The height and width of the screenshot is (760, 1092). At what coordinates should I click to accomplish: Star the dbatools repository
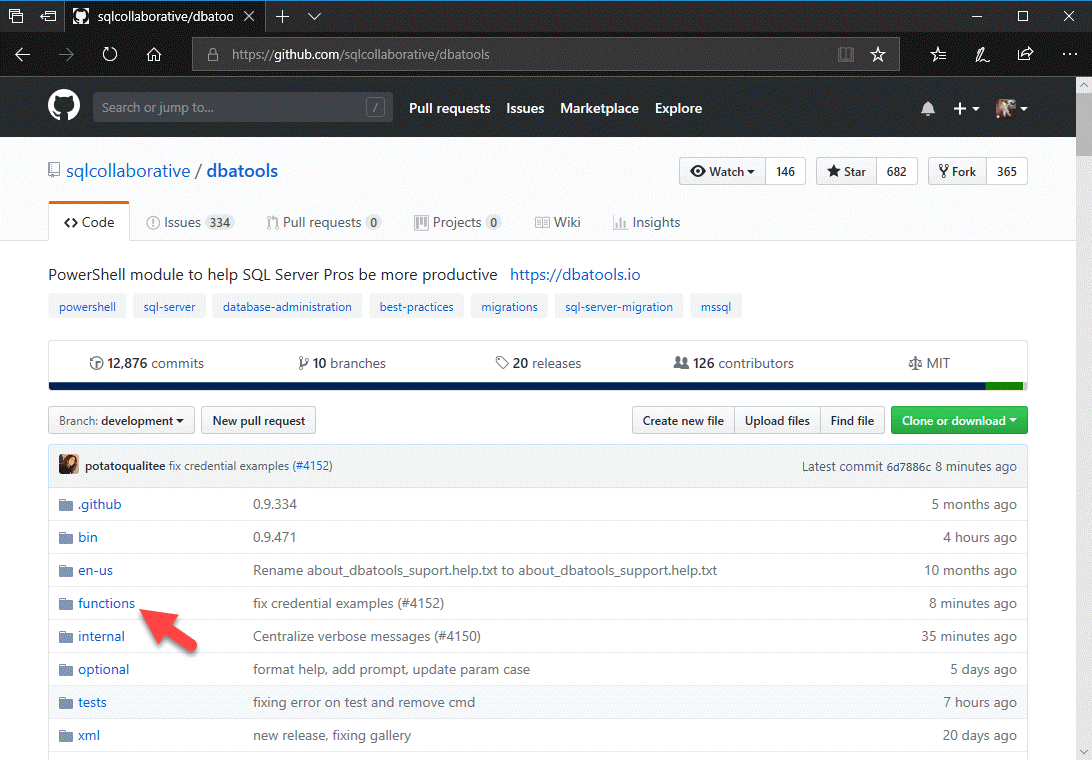[x=846, y=171]
